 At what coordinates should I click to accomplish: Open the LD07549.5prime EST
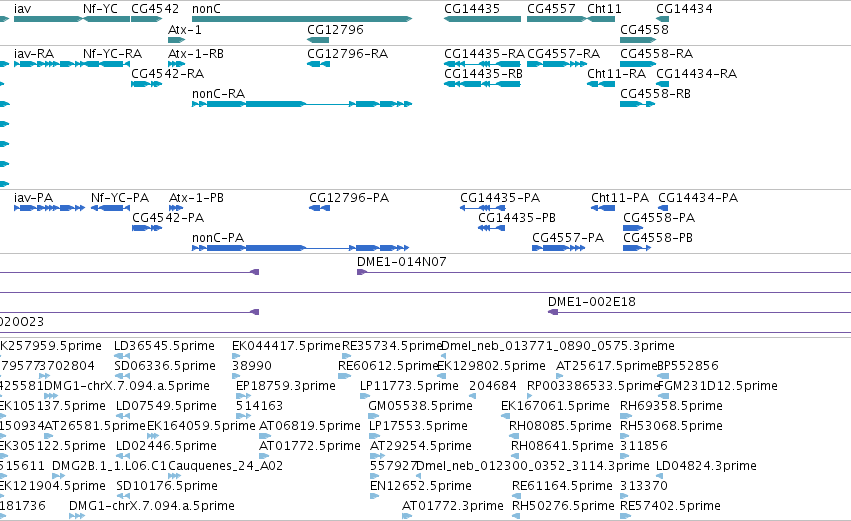click(x=123, y=416)
